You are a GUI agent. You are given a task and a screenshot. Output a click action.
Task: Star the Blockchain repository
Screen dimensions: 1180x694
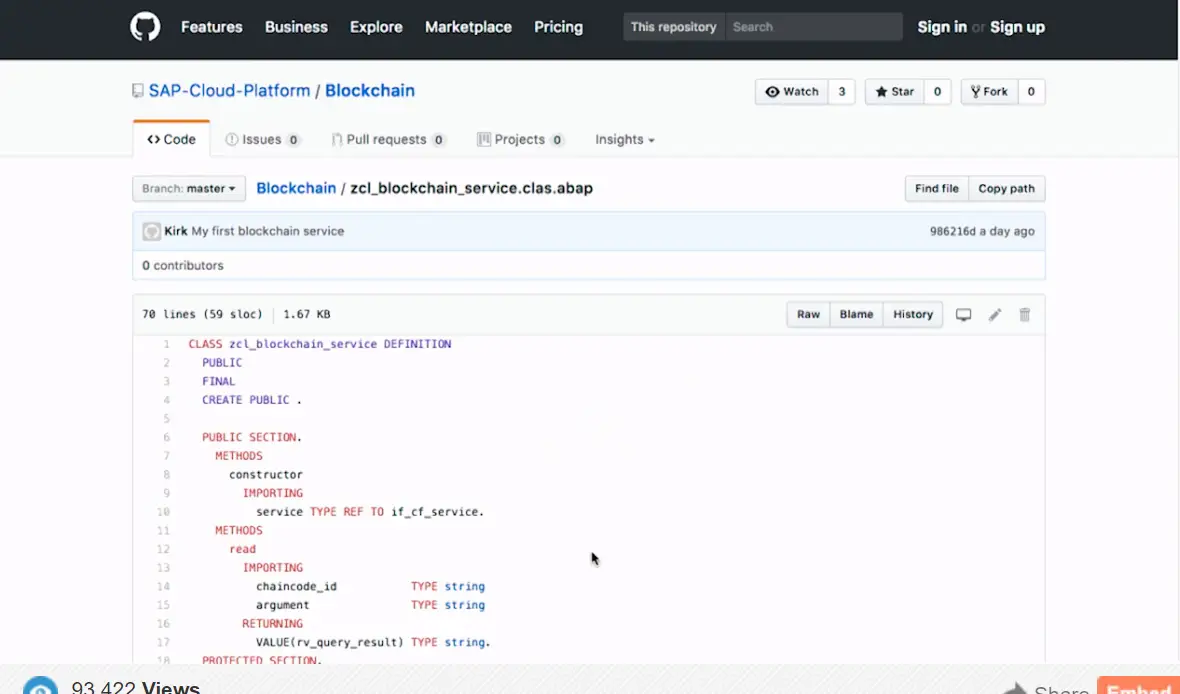point(895,92)
